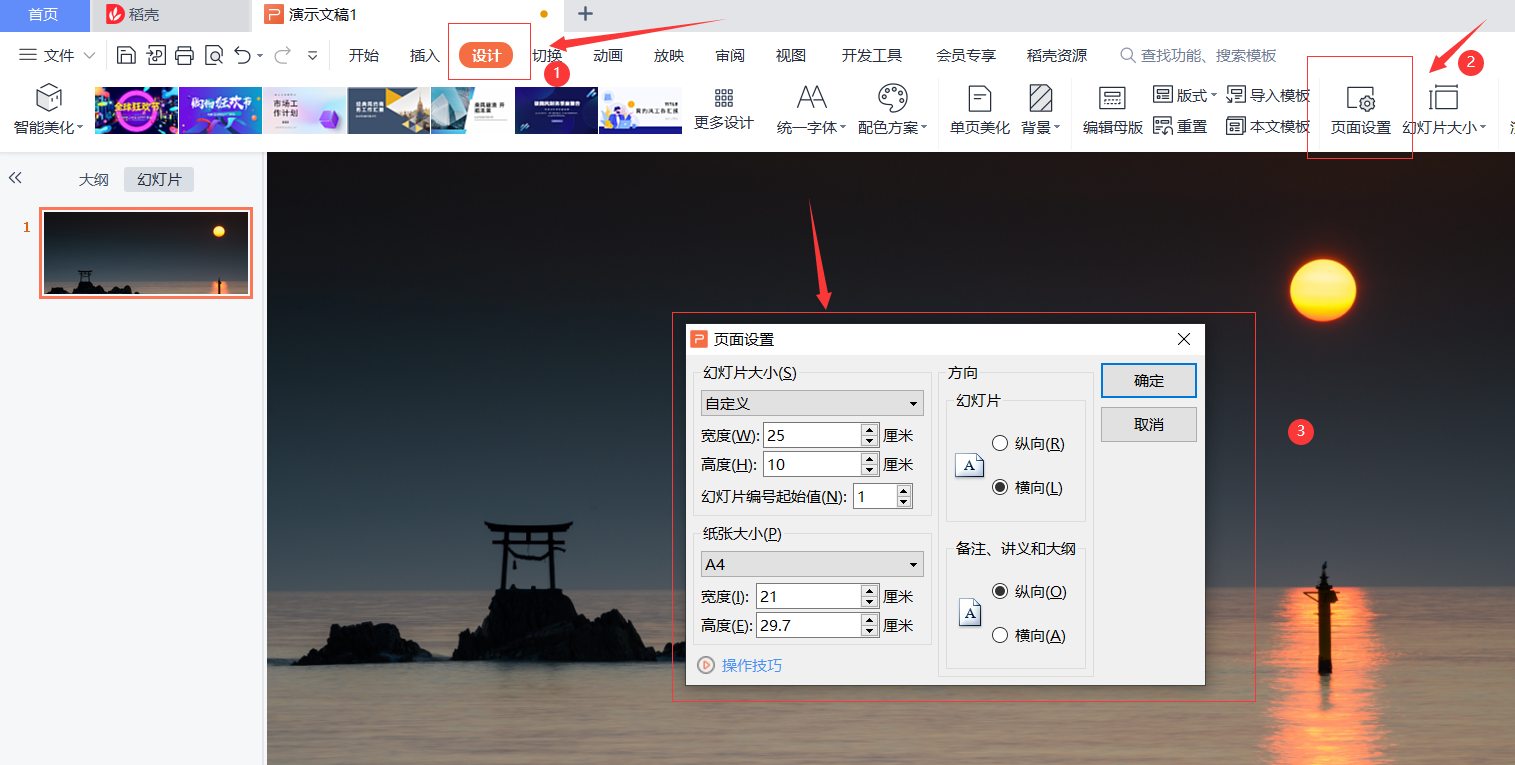Expand the 配色方案 dropdown arrow
This screenshot has height=765, width=1515.
[x=924, y=128]
